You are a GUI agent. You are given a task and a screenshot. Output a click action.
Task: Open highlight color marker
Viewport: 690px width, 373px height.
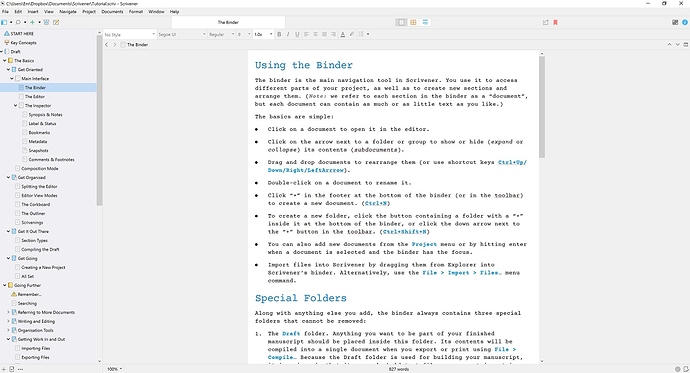coord(352,34)
